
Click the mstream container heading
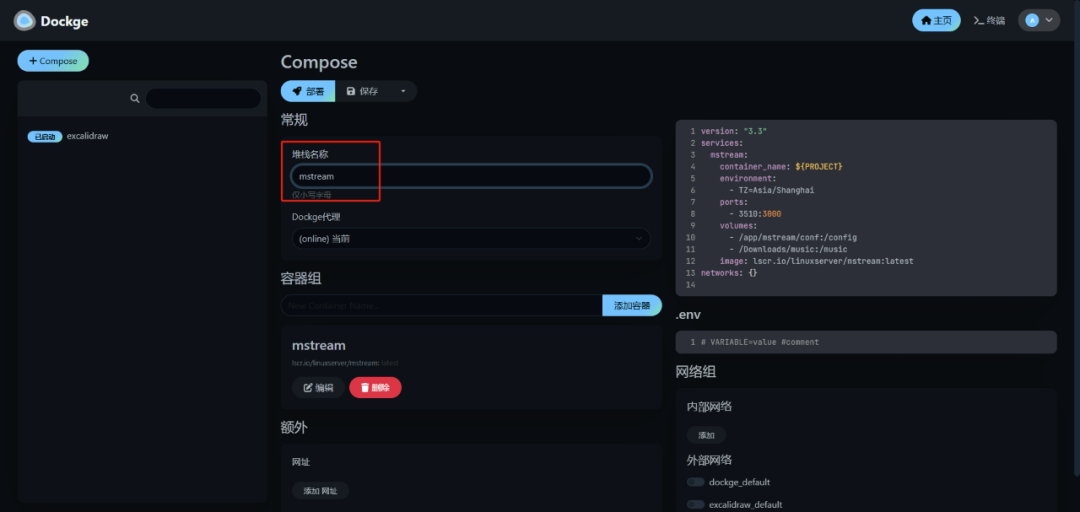click(319, 345)
